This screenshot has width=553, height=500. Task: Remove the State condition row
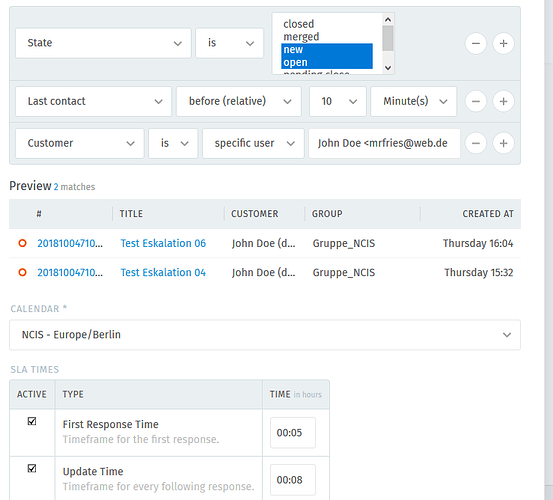(476, 43)
